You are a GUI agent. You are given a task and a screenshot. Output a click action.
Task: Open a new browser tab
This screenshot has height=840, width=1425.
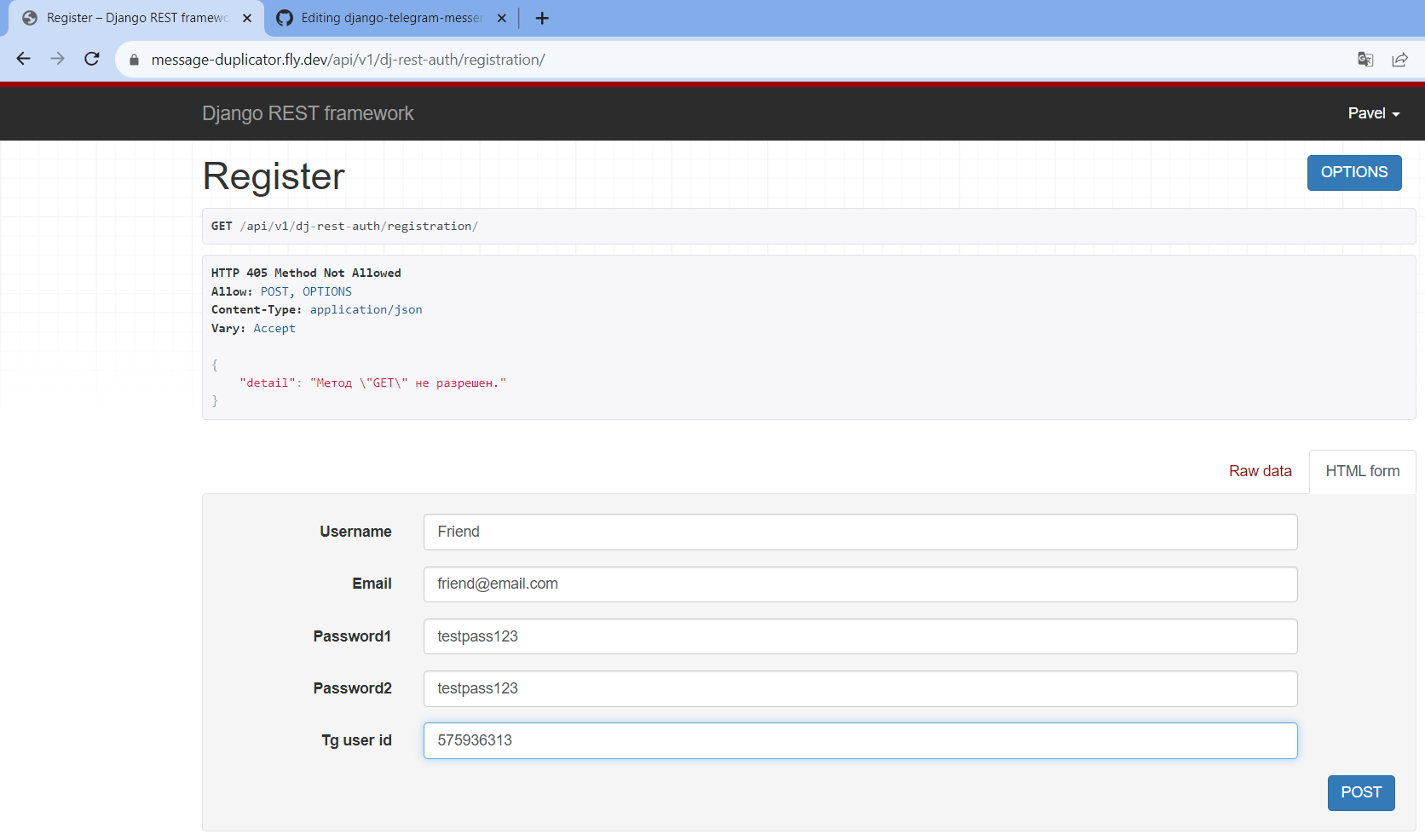point(542,18)
